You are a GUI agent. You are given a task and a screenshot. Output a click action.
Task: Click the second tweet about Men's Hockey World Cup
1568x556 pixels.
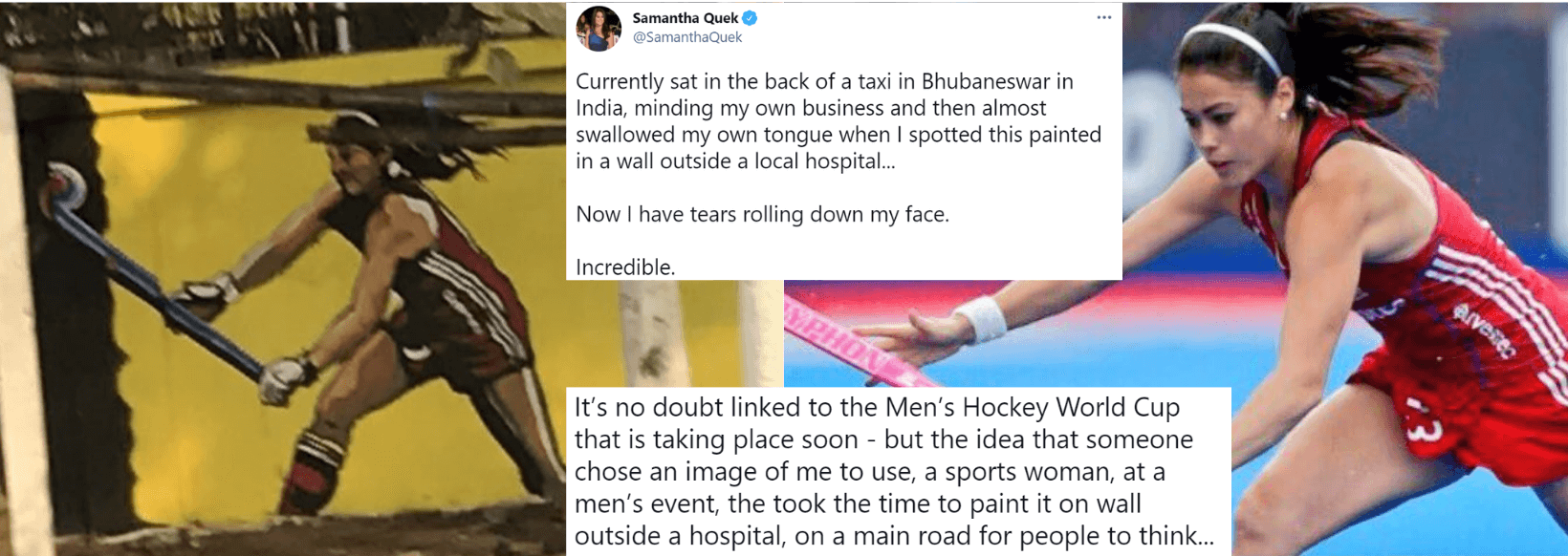click(895, 471)
